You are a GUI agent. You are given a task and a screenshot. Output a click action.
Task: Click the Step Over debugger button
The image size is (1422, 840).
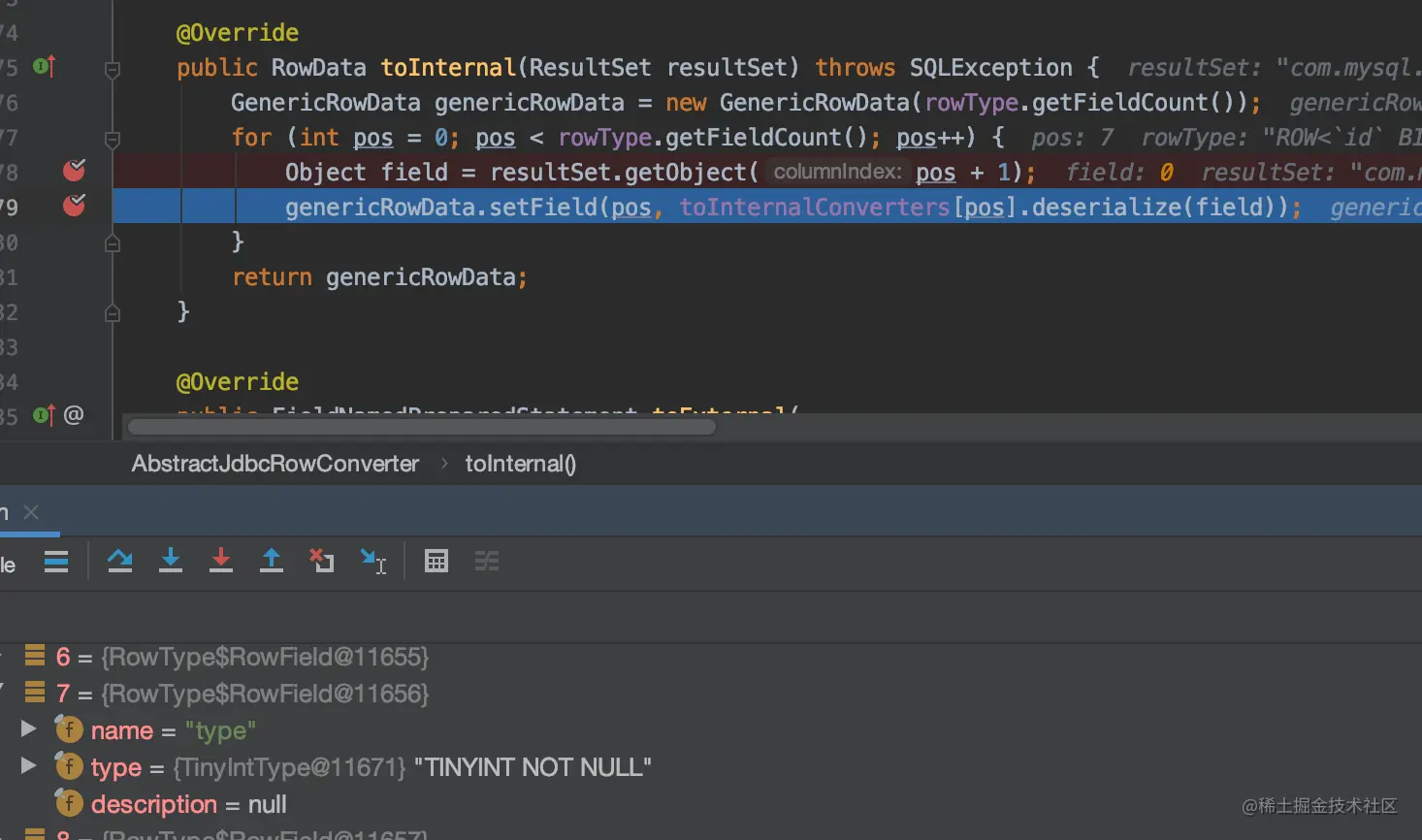[x=120, y=561]
